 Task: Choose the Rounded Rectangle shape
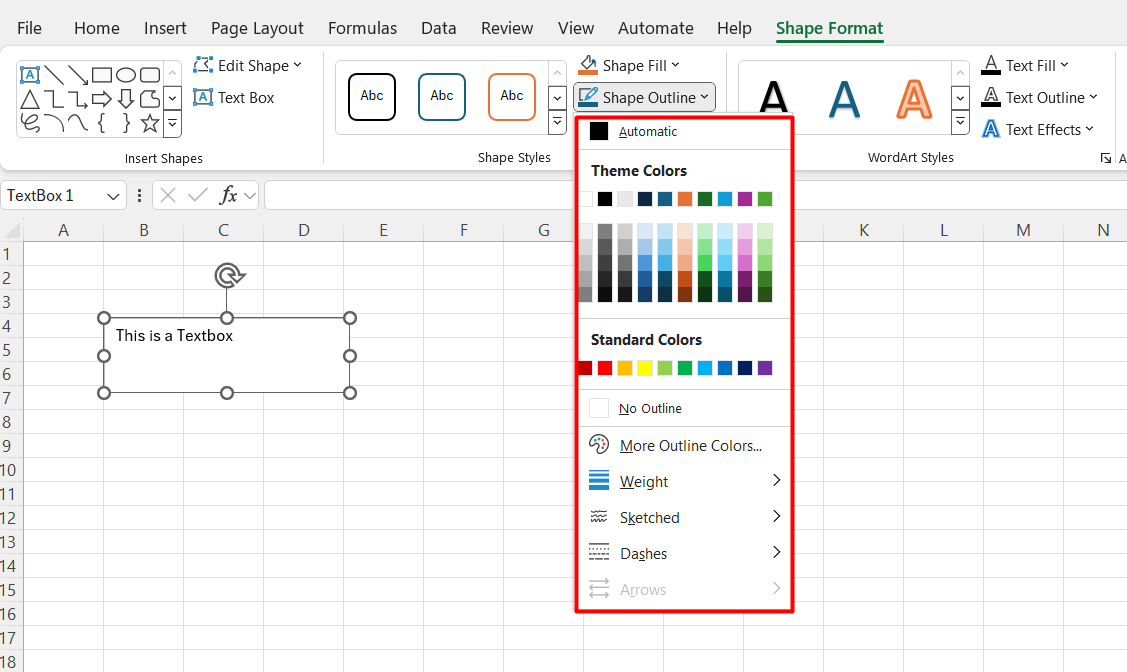point(150,75)
